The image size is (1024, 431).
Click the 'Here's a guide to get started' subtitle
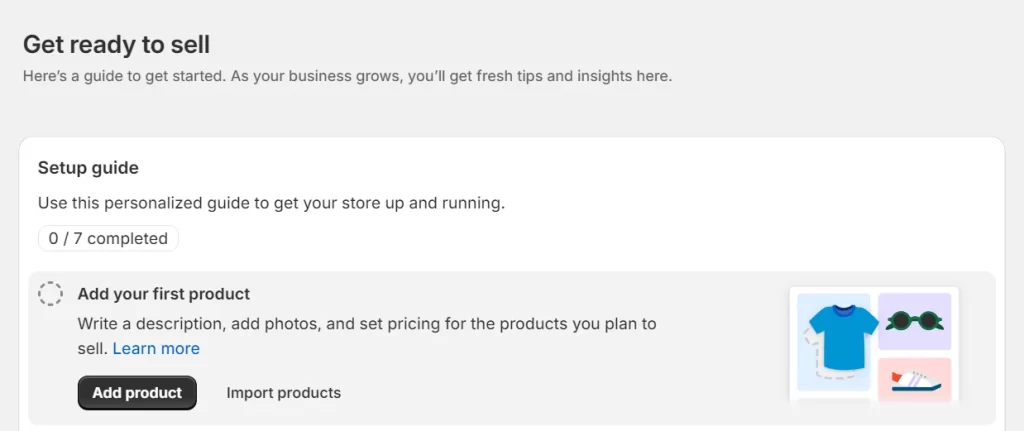click(347, 76)
